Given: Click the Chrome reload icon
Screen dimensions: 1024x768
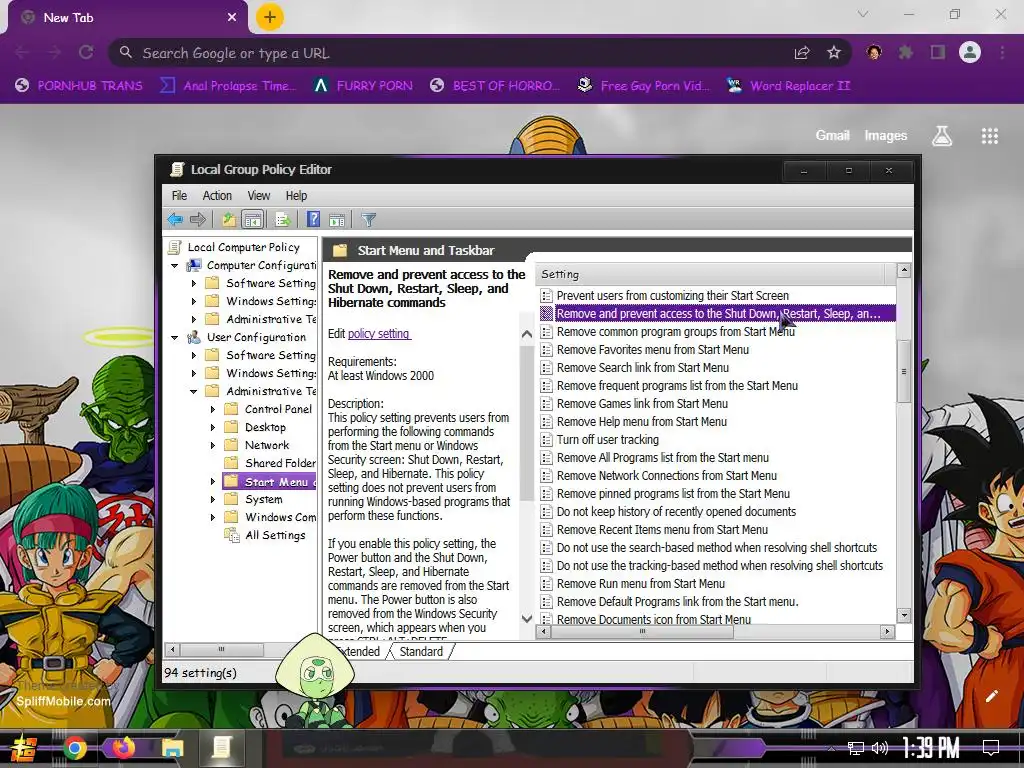Looking at the screenshot, I should pos(86,52).
